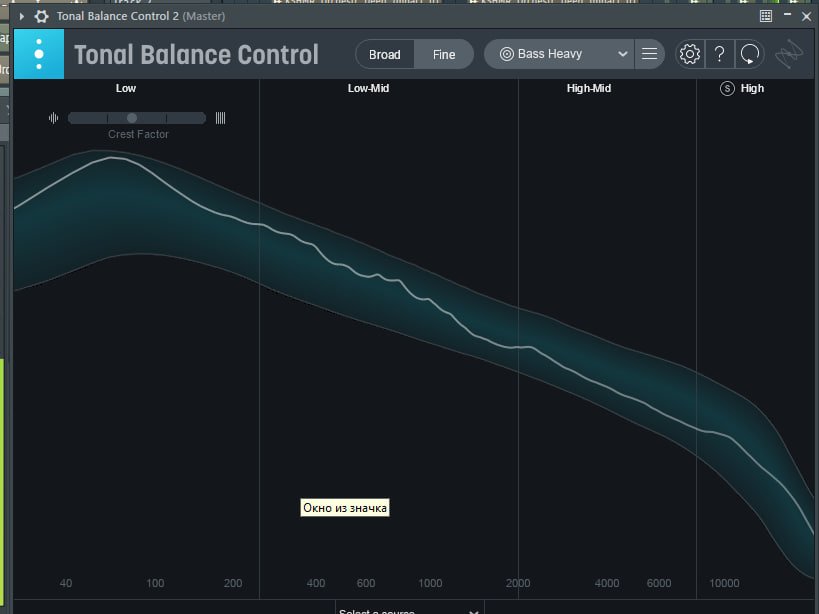
Task: Click the High-Mid band label
Action: pyautogui.click(x=588, y=88)
